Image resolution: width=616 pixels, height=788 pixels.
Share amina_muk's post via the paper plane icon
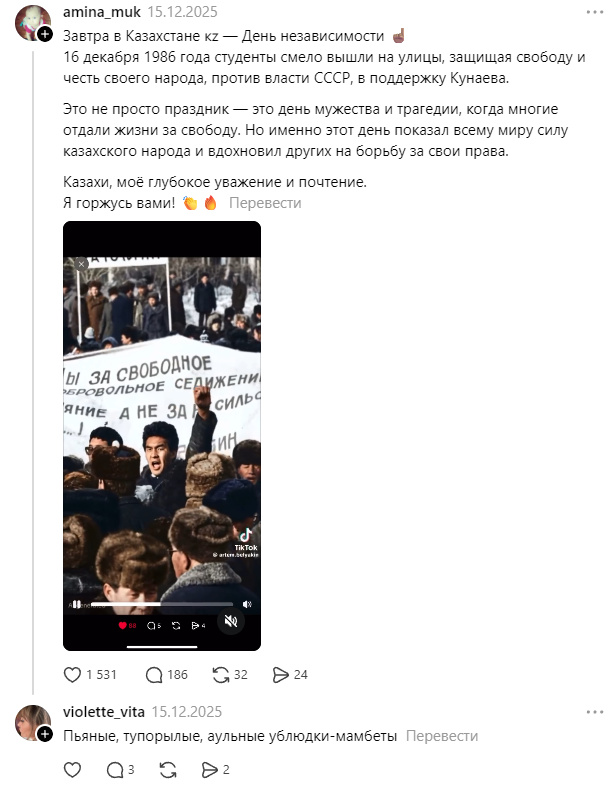(x=280, y=674)
